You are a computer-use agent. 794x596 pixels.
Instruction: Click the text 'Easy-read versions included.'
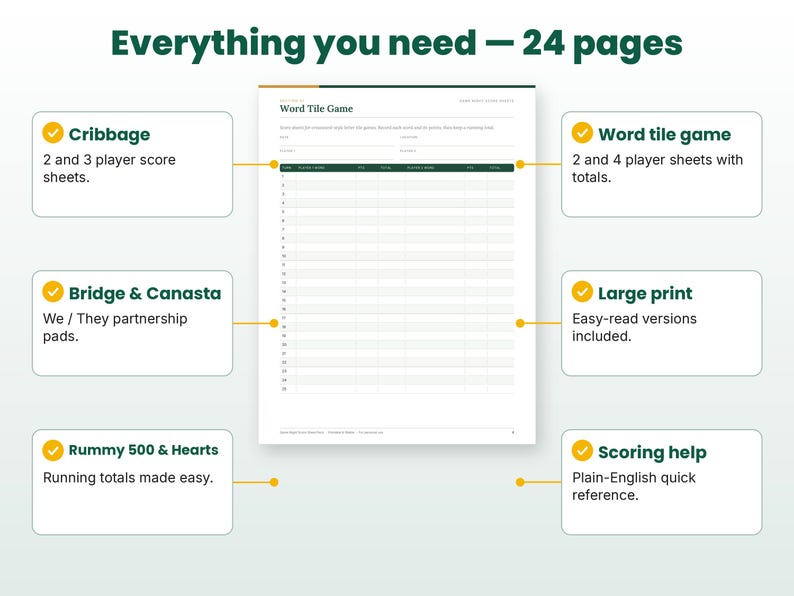634,327
